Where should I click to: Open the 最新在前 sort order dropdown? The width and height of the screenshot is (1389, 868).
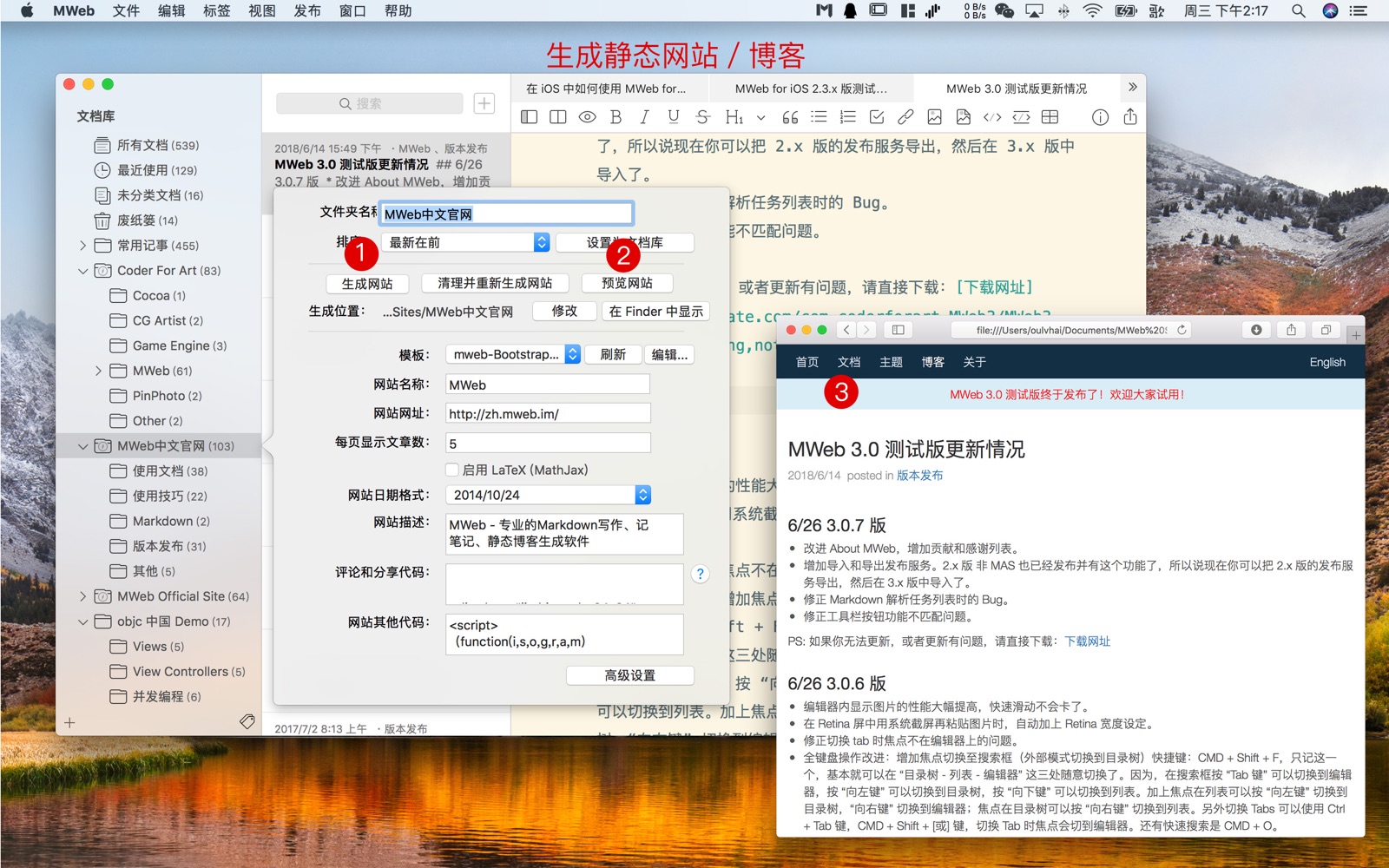(x=465, y=242)
